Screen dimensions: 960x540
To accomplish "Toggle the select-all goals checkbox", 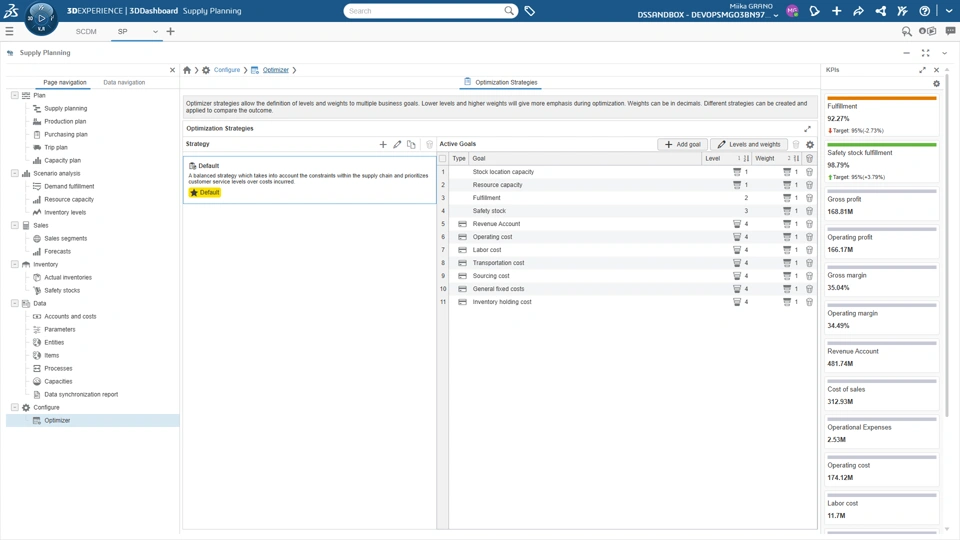I will pos(443,159).
